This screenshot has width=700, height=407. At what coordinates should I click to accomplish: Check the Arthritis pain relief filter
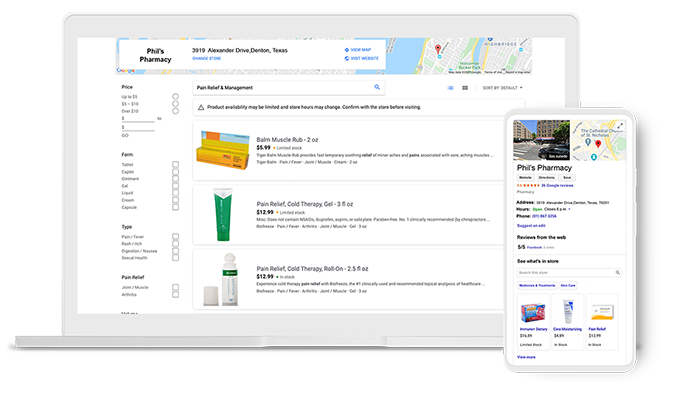[x=175, y=295]
